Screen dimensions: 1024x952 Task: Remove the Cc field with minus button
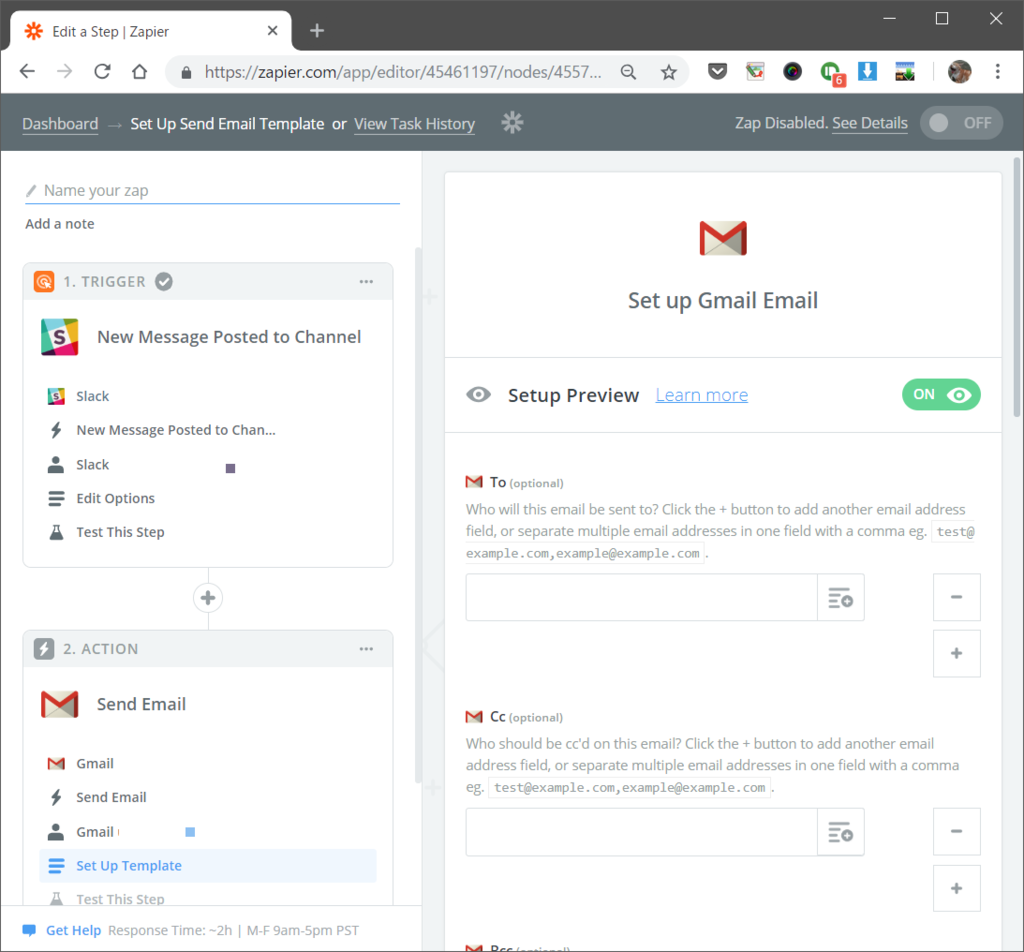(956, 831)
